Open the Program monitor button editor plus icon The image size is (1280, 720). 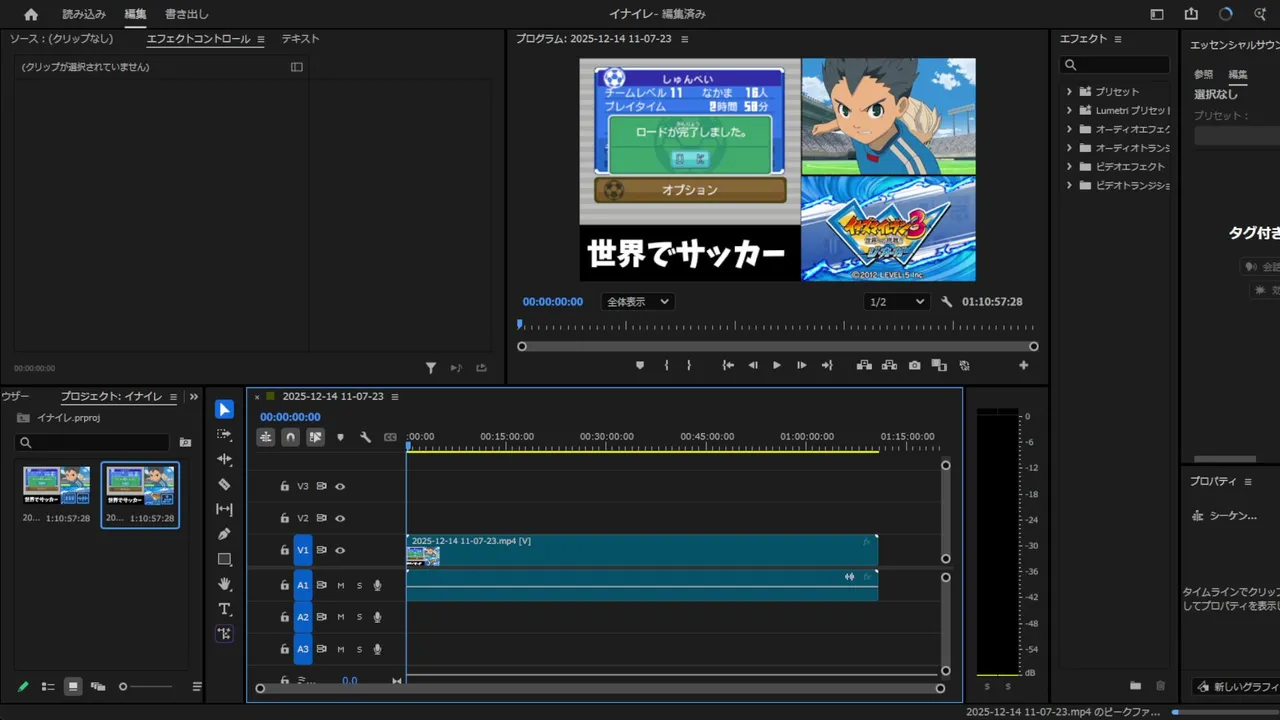1023,366
